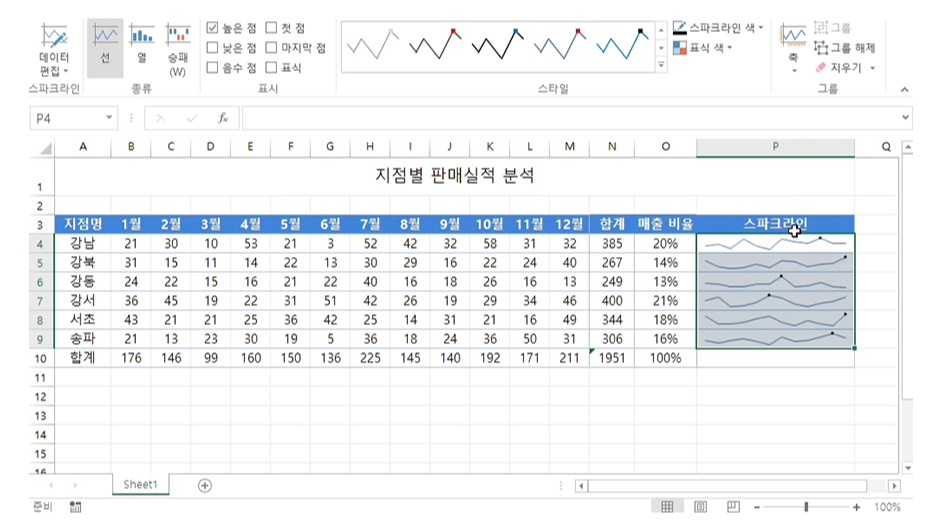This screenshot has height=530, width=942.
Task: Click the select-all corner triangle
Action: 45,147
